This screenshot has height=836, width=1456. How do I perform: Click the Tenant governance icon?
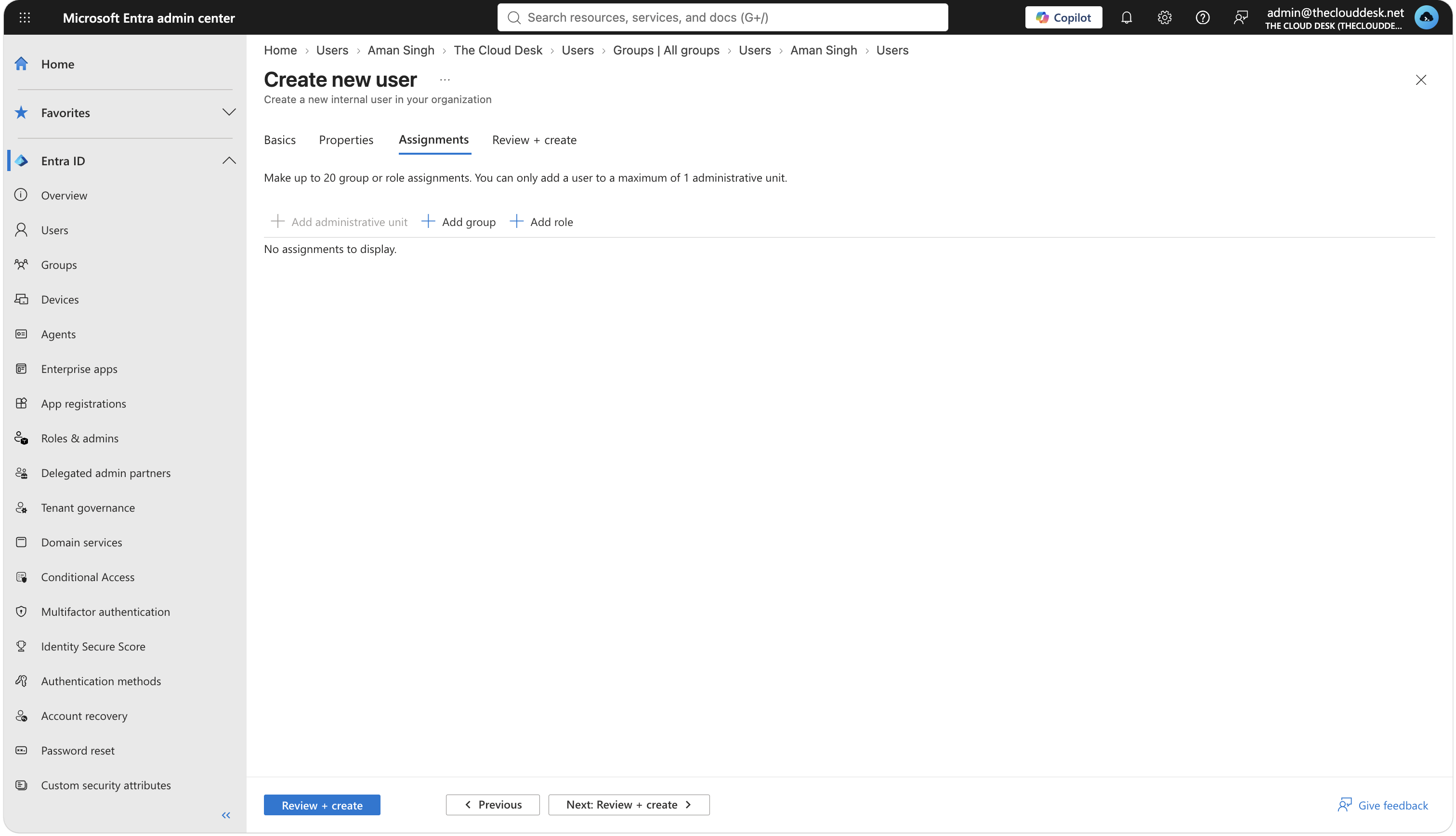point(21,507)
